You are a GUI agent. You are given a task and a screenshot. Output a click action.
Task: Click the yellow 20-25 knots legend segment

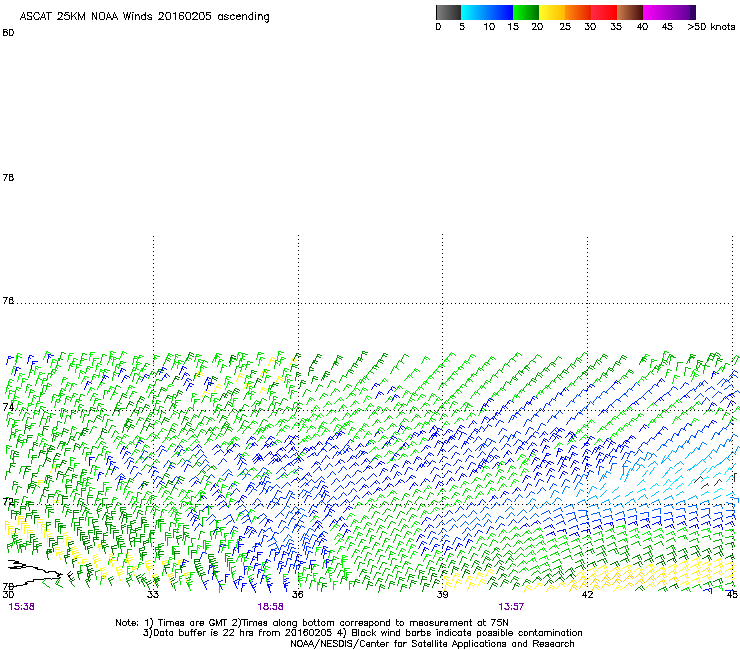552,12
